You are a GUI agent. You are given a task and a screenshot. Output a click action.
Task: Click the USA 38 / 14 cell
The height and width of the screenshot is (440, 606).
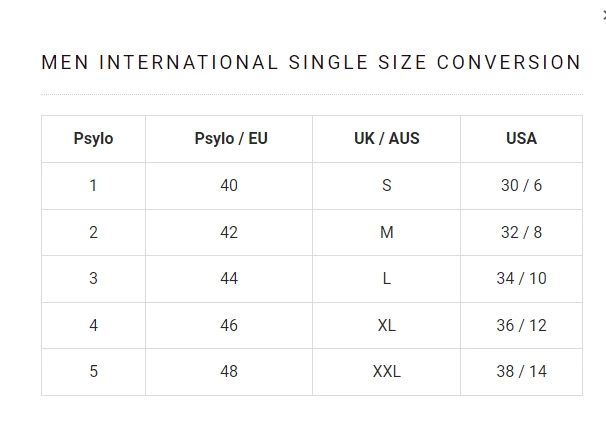point(521,372)
